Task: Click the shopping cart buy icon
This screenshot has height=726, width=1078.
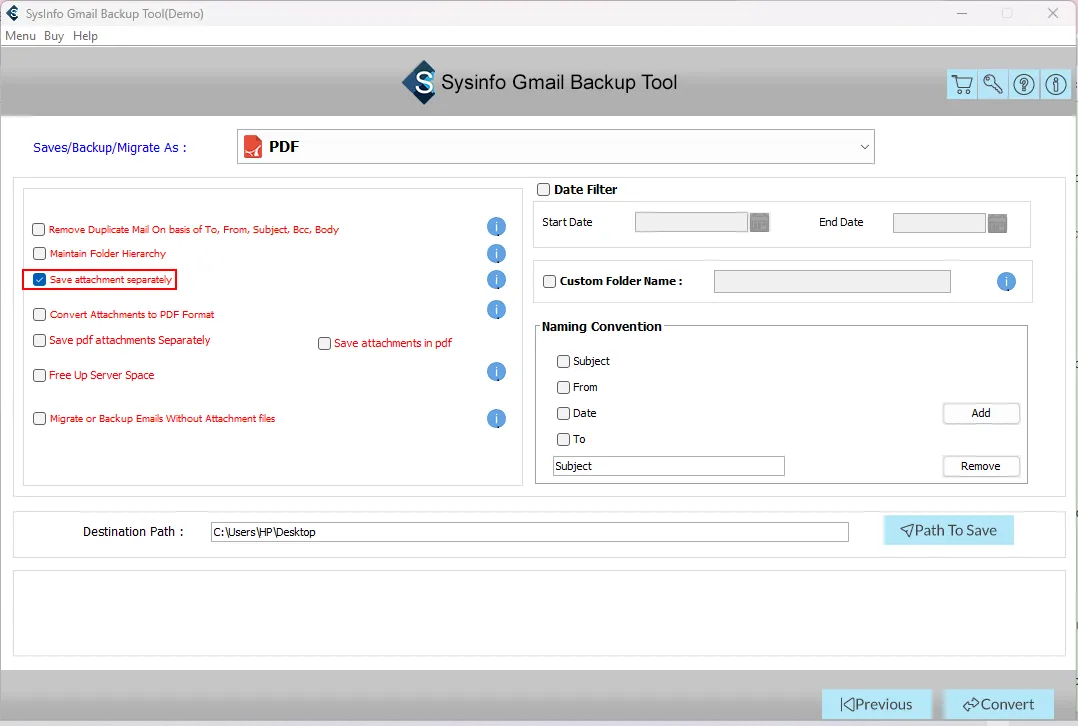Action: click(961, 85)
